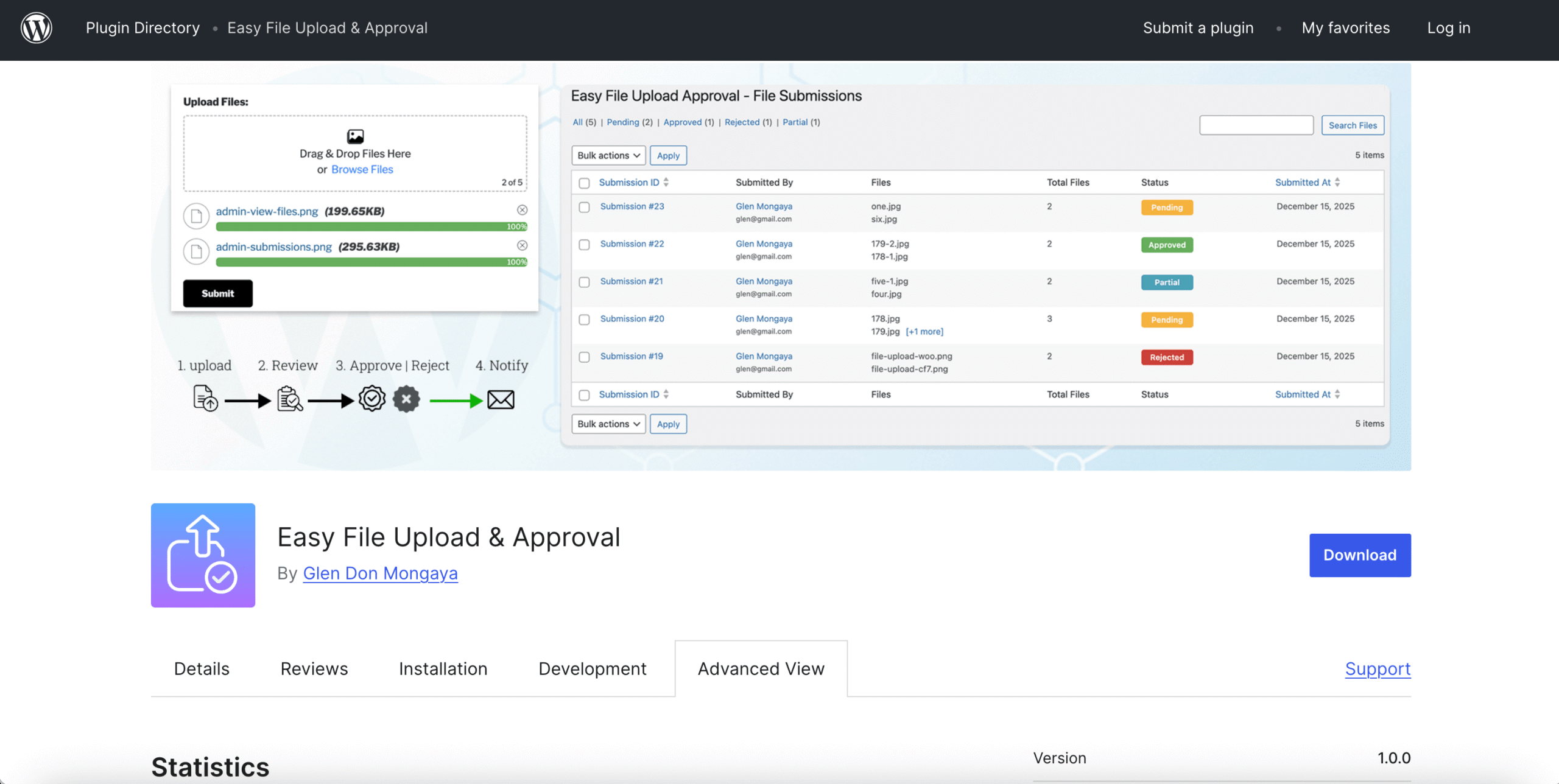This screenshot has height=784, width=1559.
Task: Sort by Submission ID arrows in footer
Action: 666,394
